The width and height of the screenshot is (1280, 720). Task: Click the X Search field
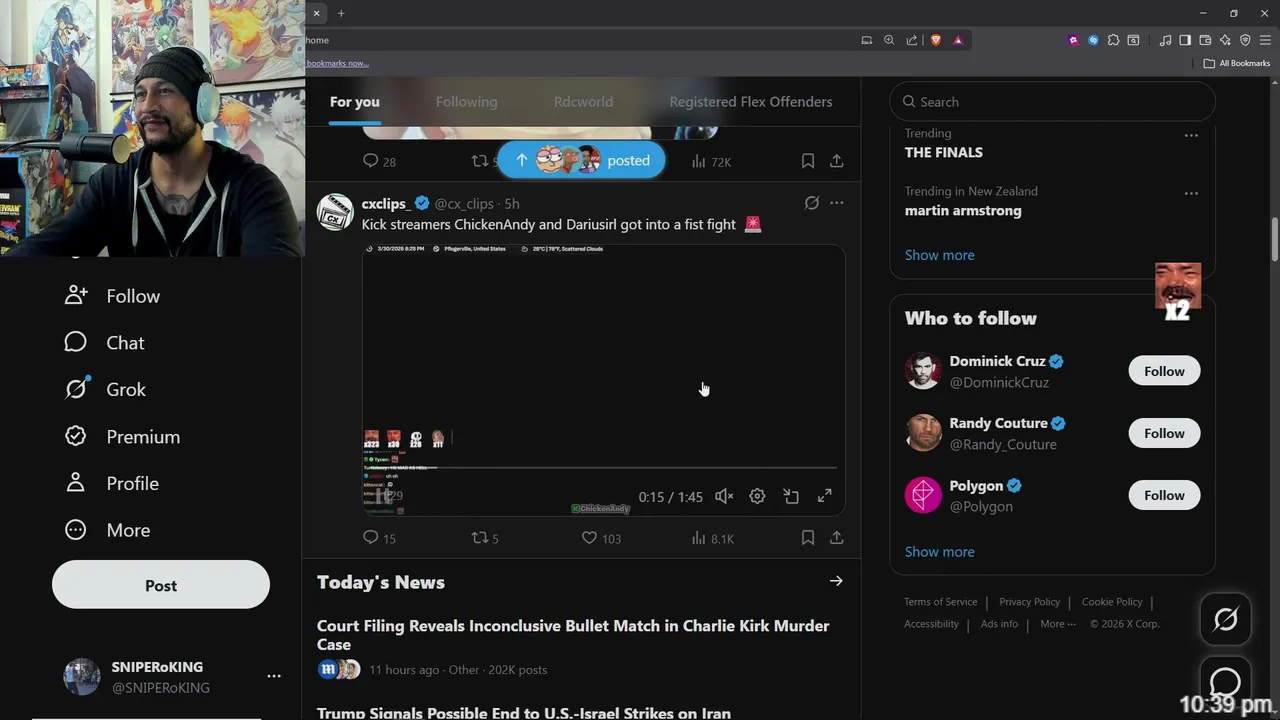click(x=1052, y=102)
